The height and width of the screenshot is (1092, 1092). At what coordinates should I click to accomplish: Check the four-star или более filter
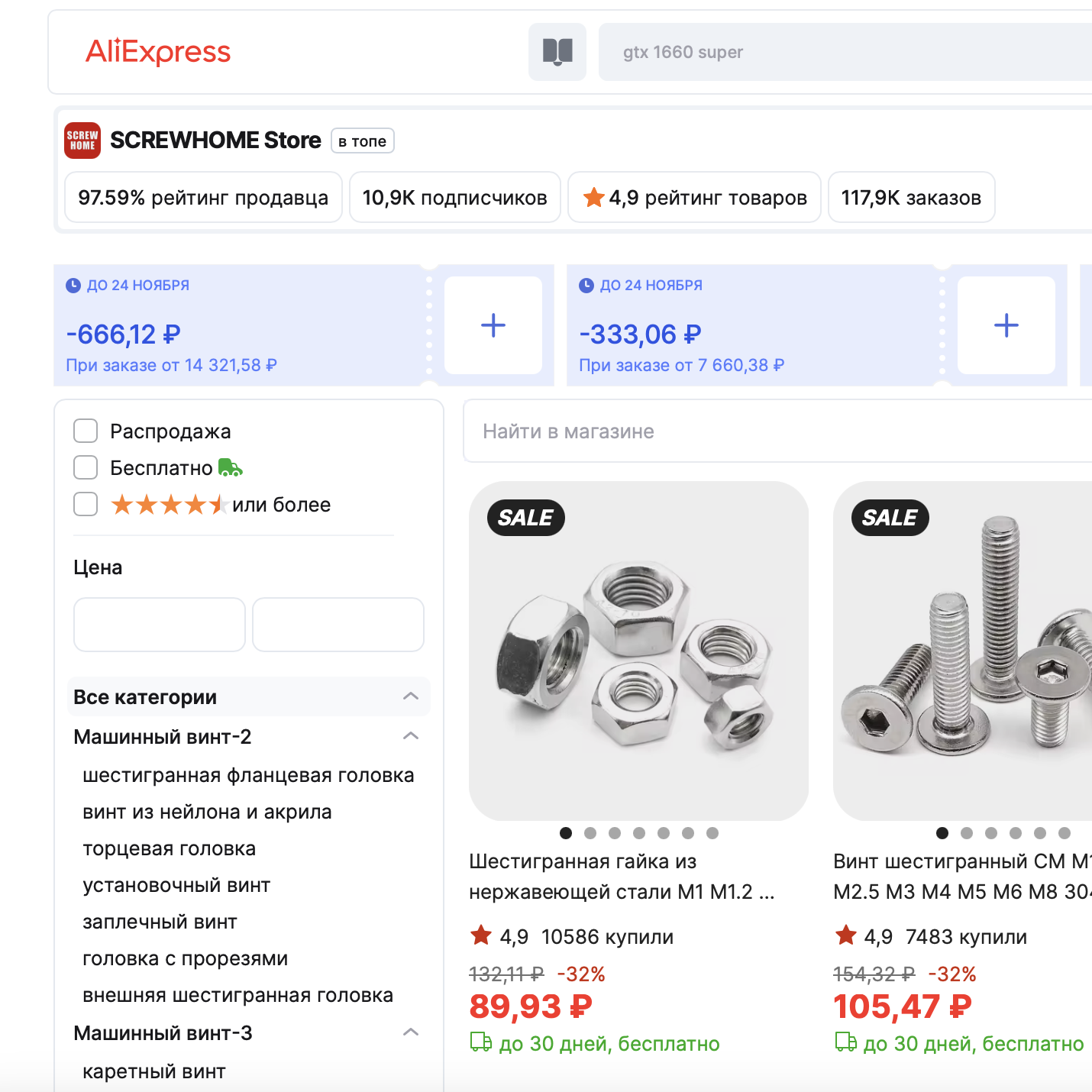[86, 504]
